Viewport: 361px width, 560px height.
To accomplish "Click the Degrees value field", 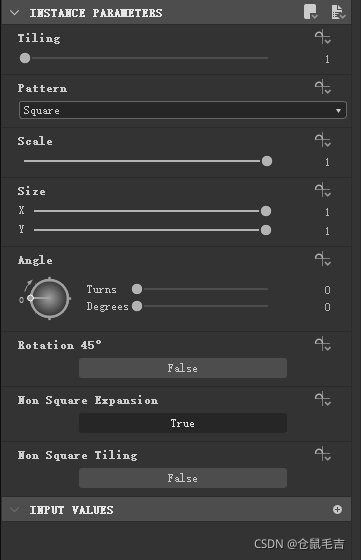I will pyautogui.click(x=327, y=307).
